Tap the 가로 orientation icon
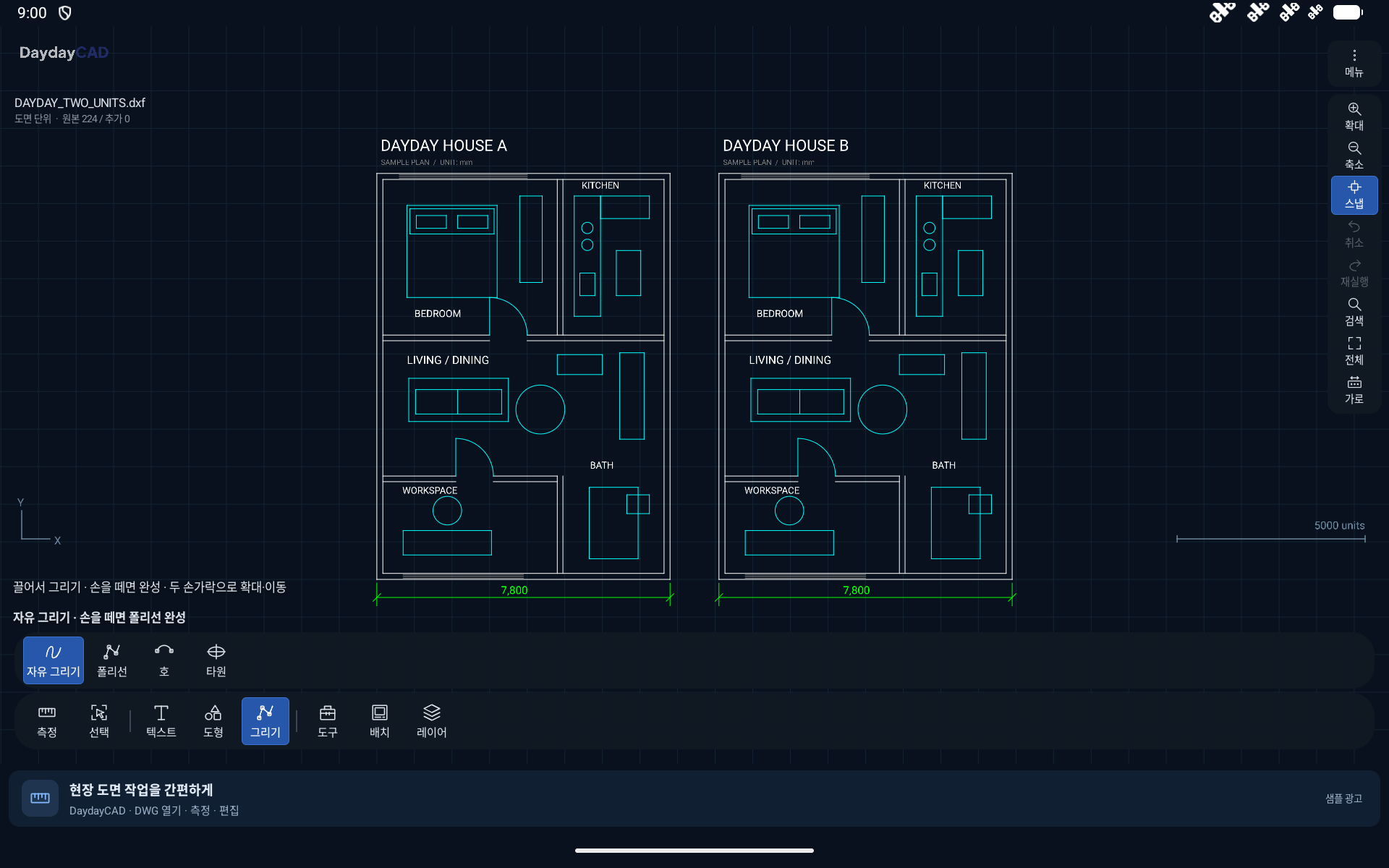The height and width of the screenshot is (868, 1389). click(x=1354, y=391)
